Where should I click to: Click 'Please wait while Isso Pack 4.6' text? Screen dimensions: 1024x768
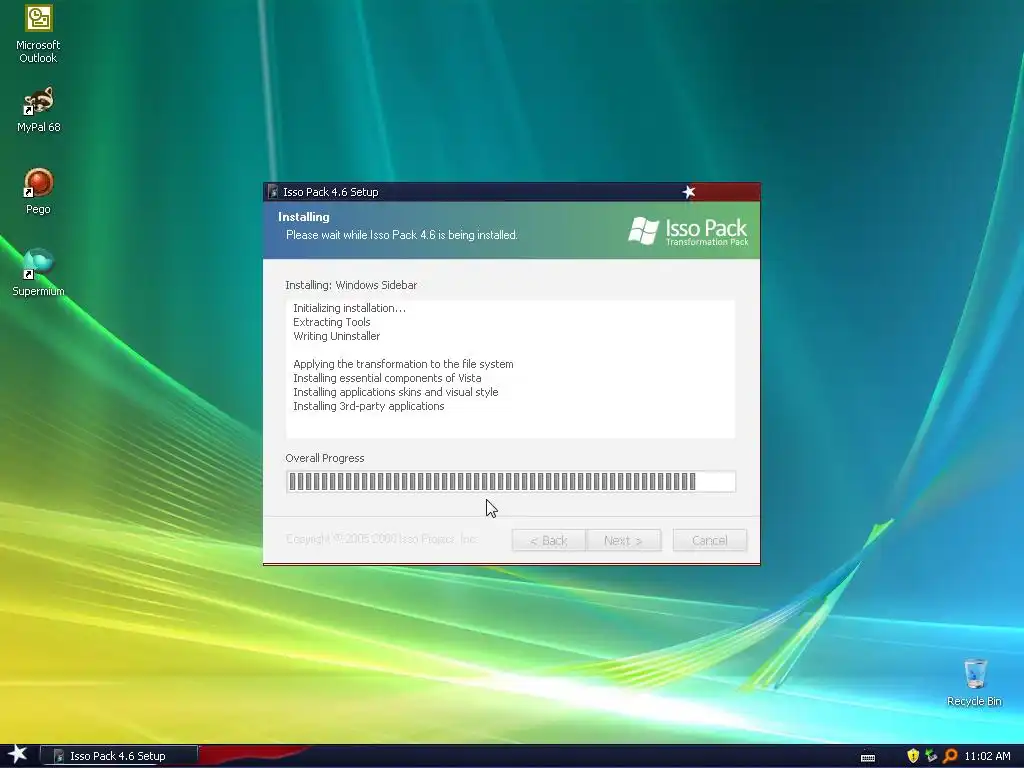click(402, 235)
